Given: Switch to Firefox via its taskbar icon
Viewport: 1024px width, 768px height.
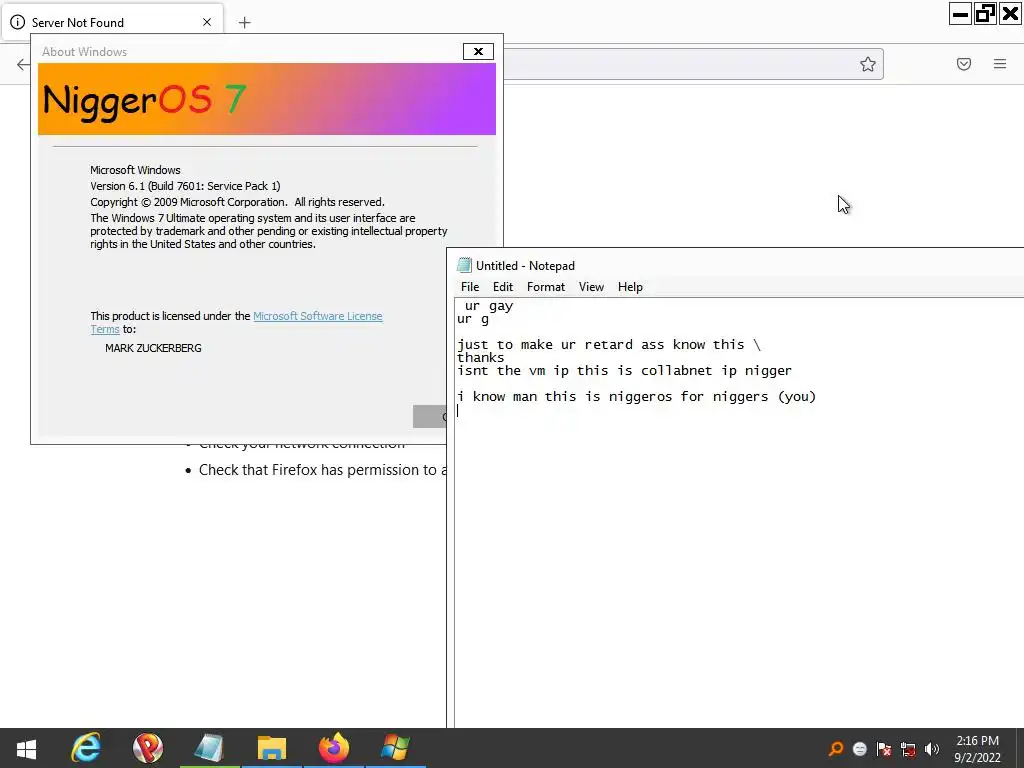Looking at the screenshot, I should (334, 748).
